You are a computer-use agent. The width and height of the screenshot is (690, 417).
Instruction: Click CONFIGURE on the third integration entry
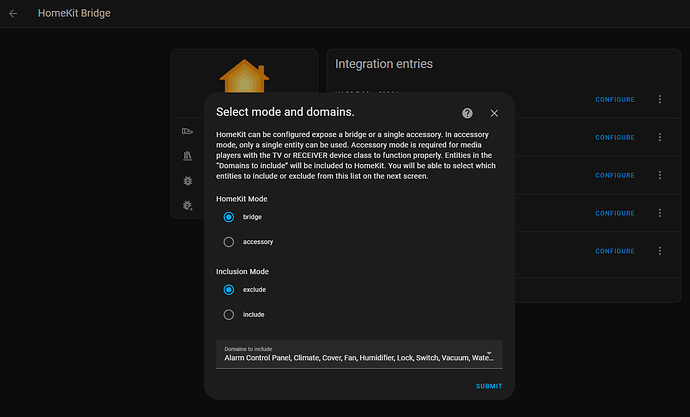coord(615,176)
